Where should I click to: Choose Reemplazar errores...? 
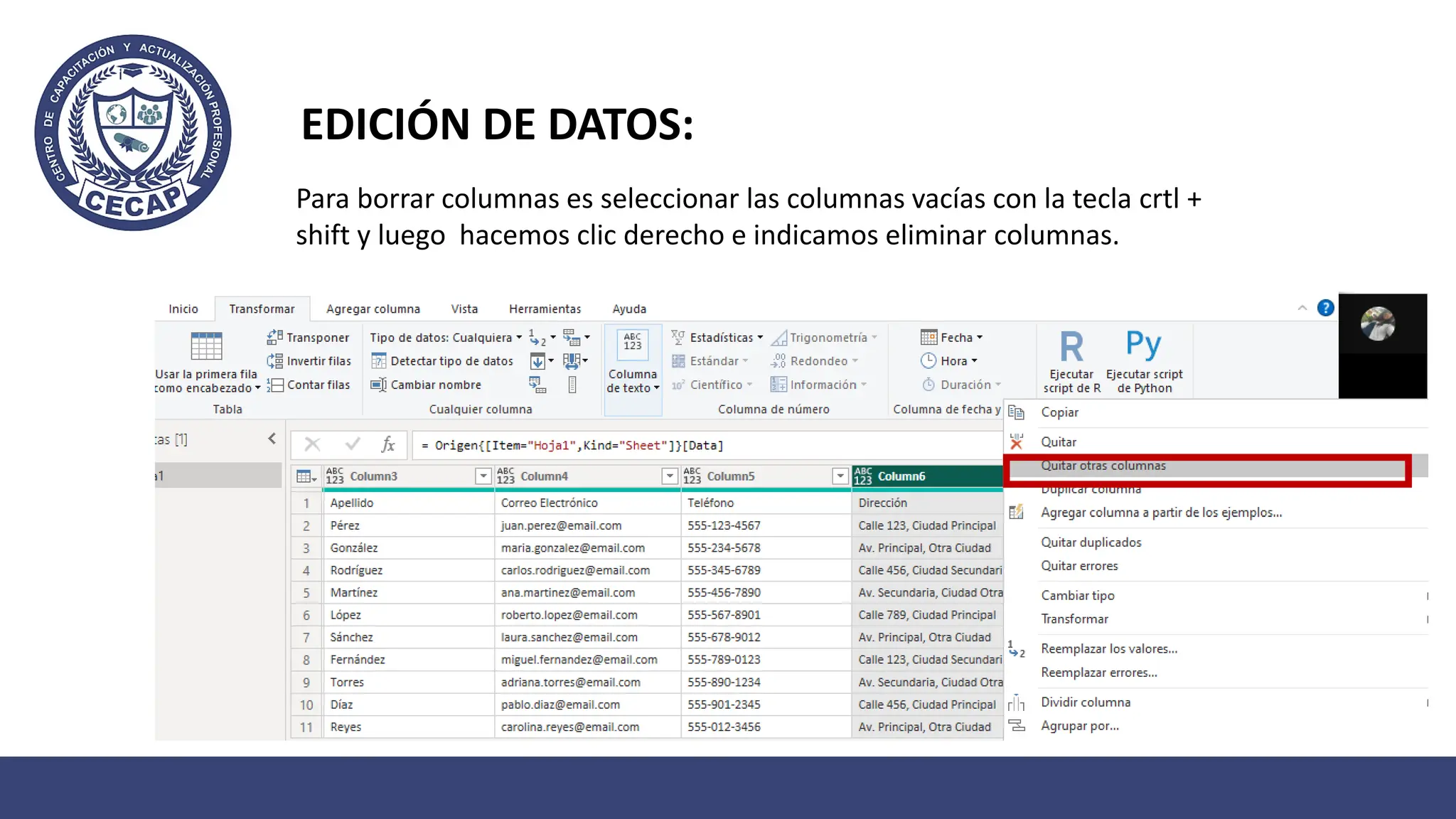(x=1216, y=673)
